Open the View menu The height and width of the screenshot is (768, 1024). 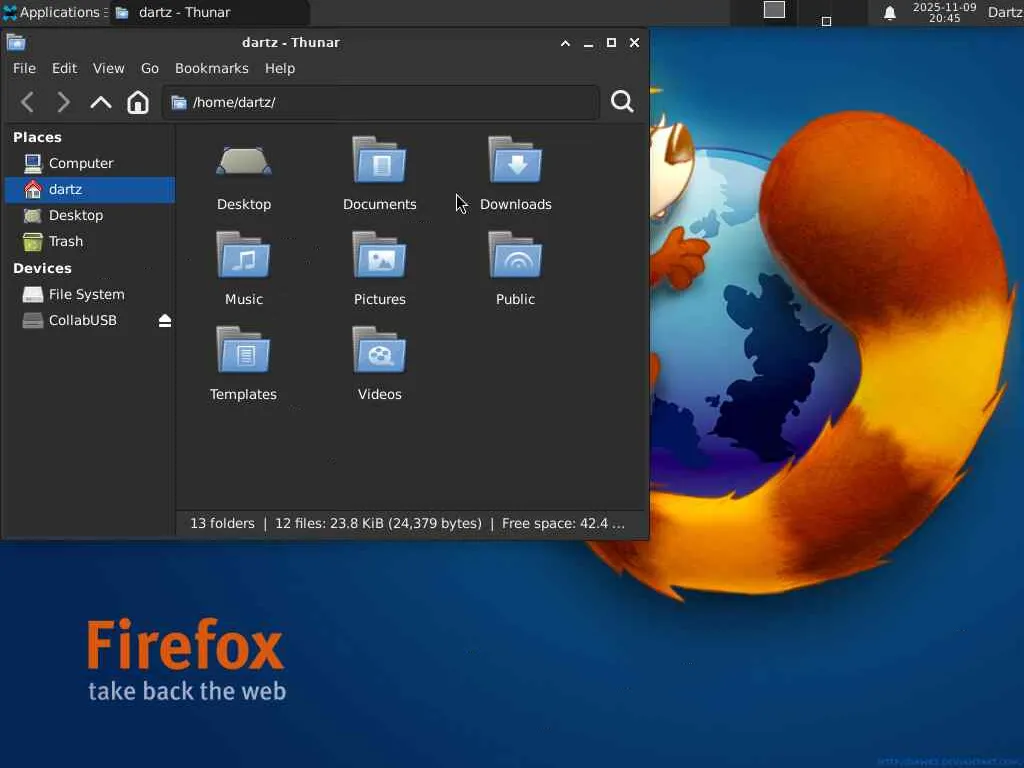(108, 69)
